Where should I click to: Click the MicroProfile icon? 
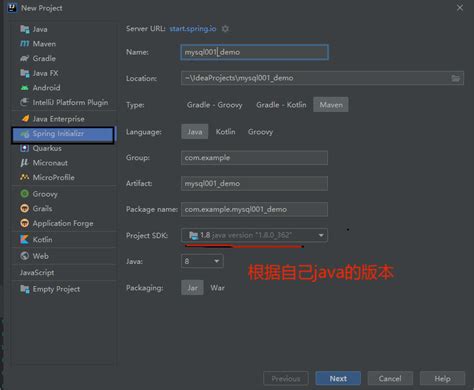coord(25,177)
